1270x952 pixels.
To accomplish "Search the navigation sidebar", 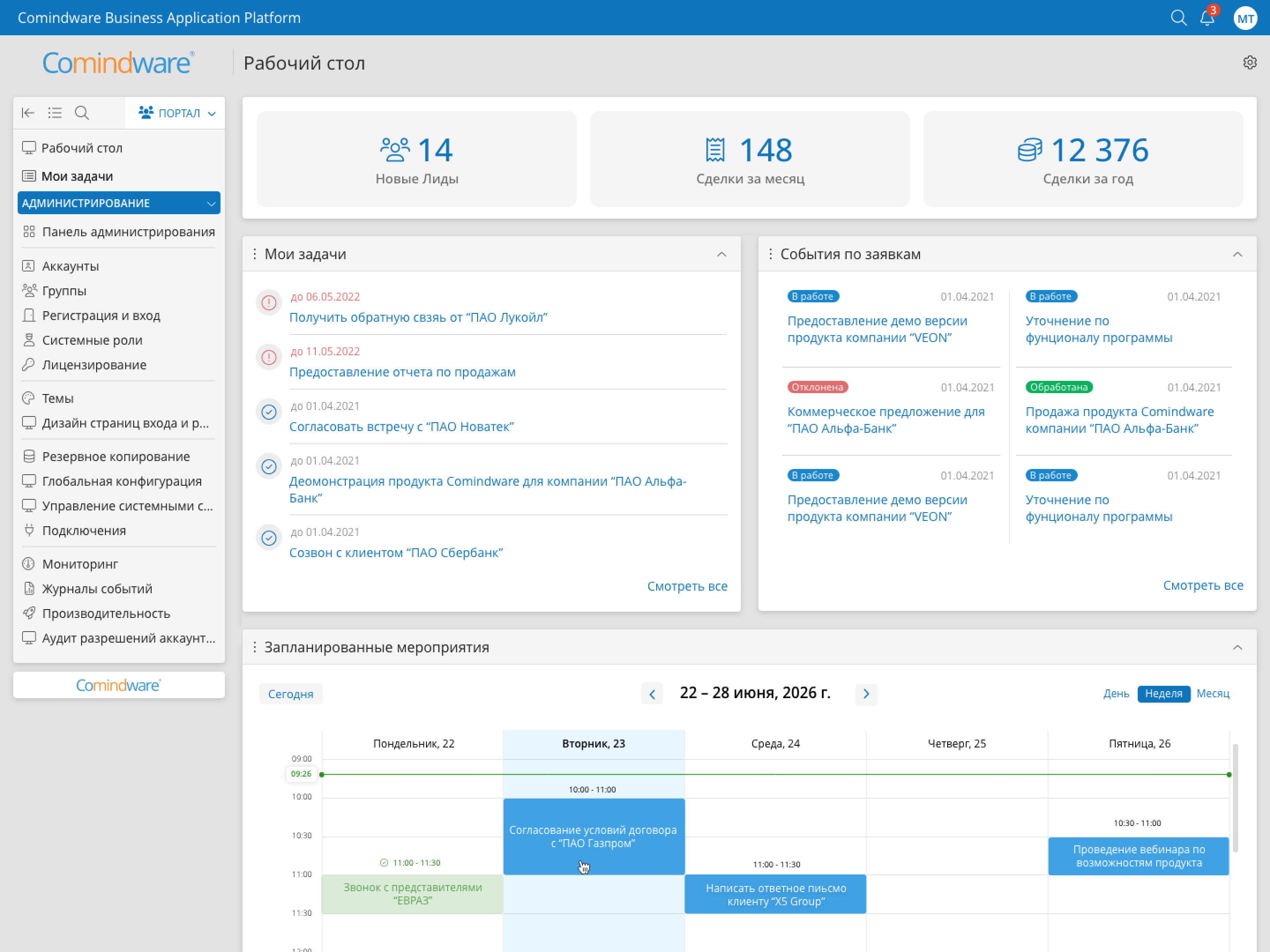I will click(x=82, y=112).
